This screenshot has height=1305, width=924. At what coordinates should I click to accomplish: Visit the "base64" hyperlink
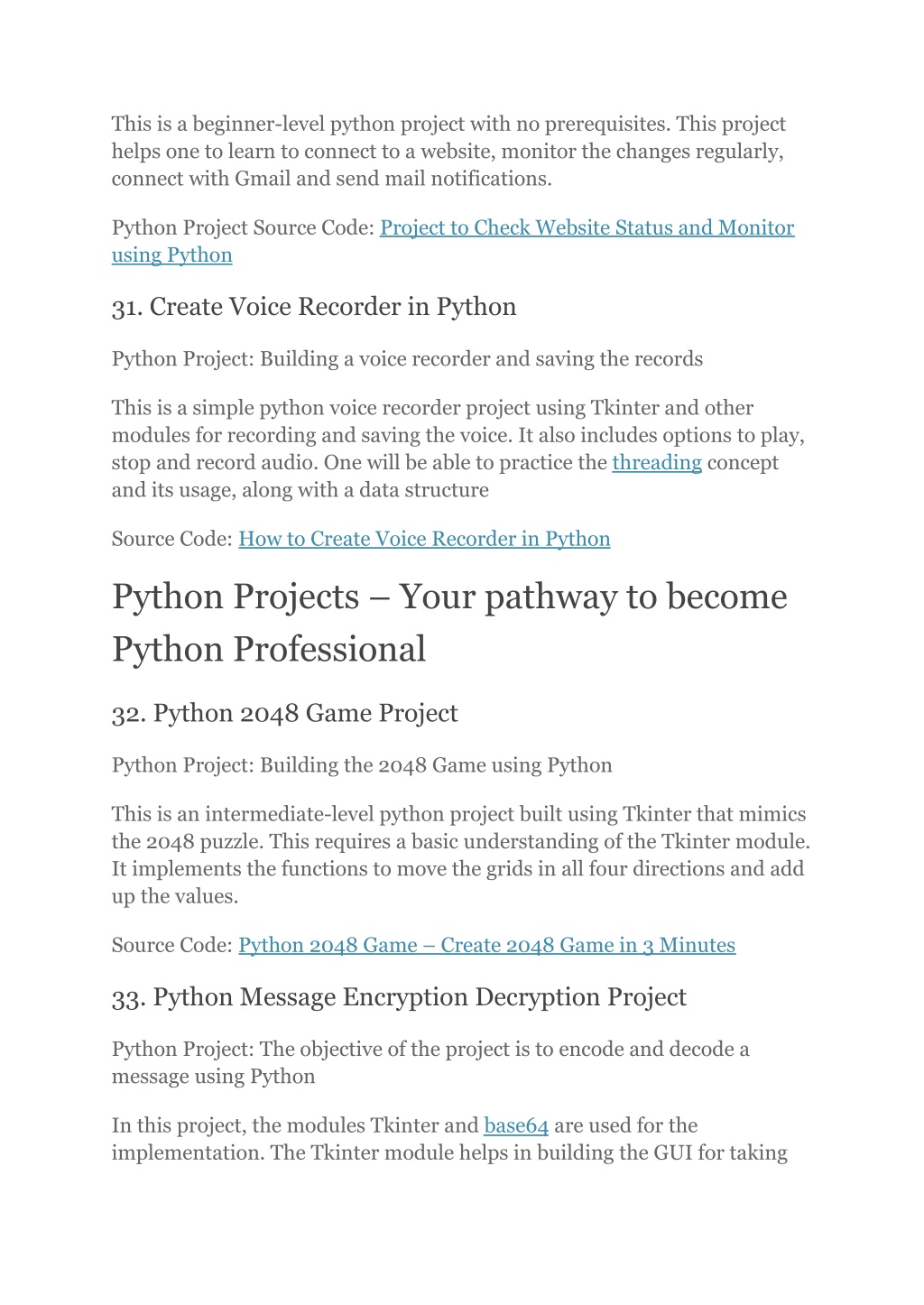pos(516,1125)
